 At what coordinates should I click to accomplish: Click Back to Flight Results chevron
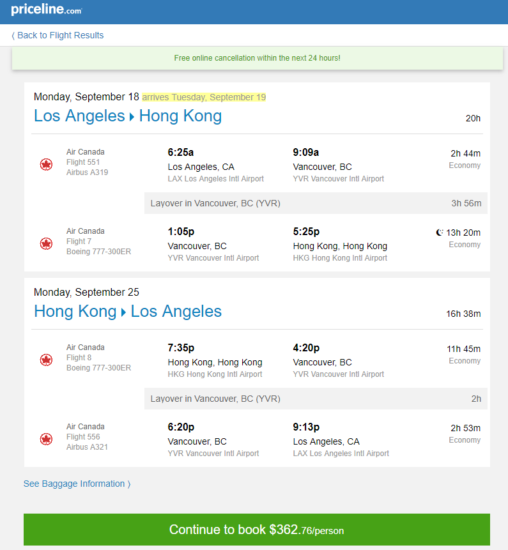[x=13, y=35]
